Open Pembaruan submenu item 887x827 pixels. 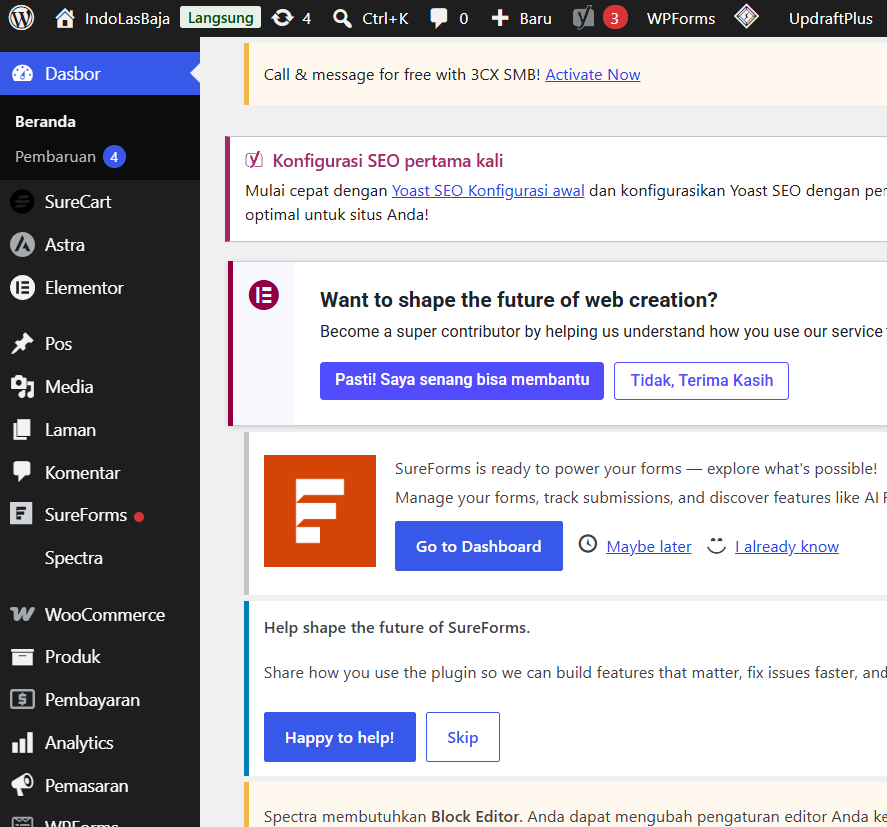(55, 157)
